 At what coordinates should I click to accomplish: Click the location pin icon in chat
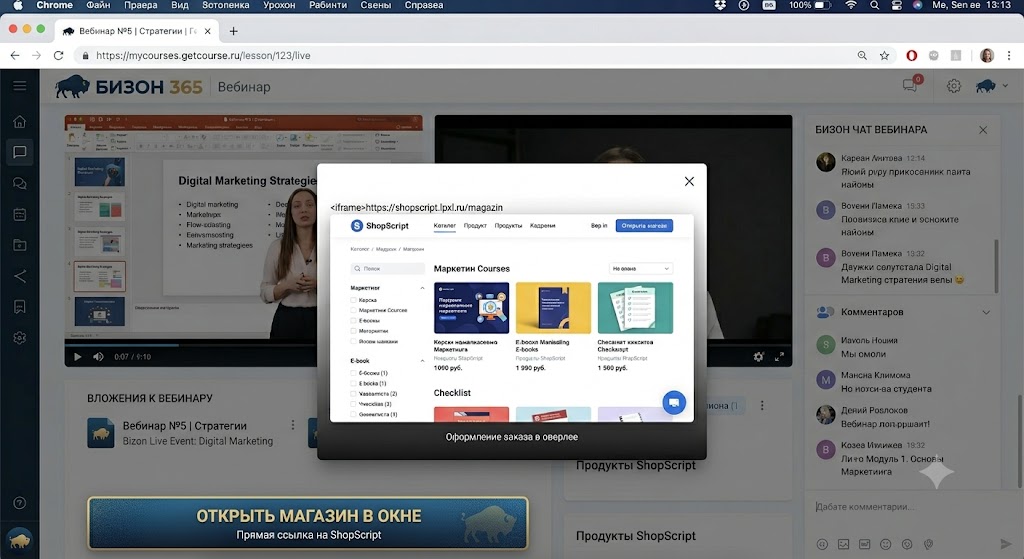click(x=928, y=544)
